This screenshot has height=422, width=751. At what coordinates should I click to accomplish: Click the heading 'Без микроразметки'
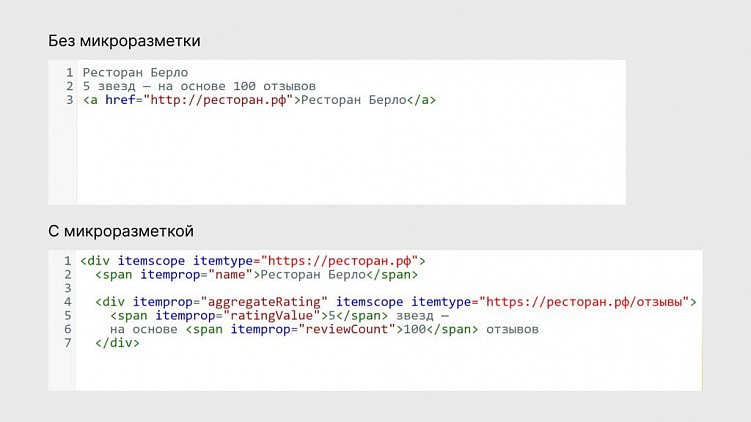point(124,41)
